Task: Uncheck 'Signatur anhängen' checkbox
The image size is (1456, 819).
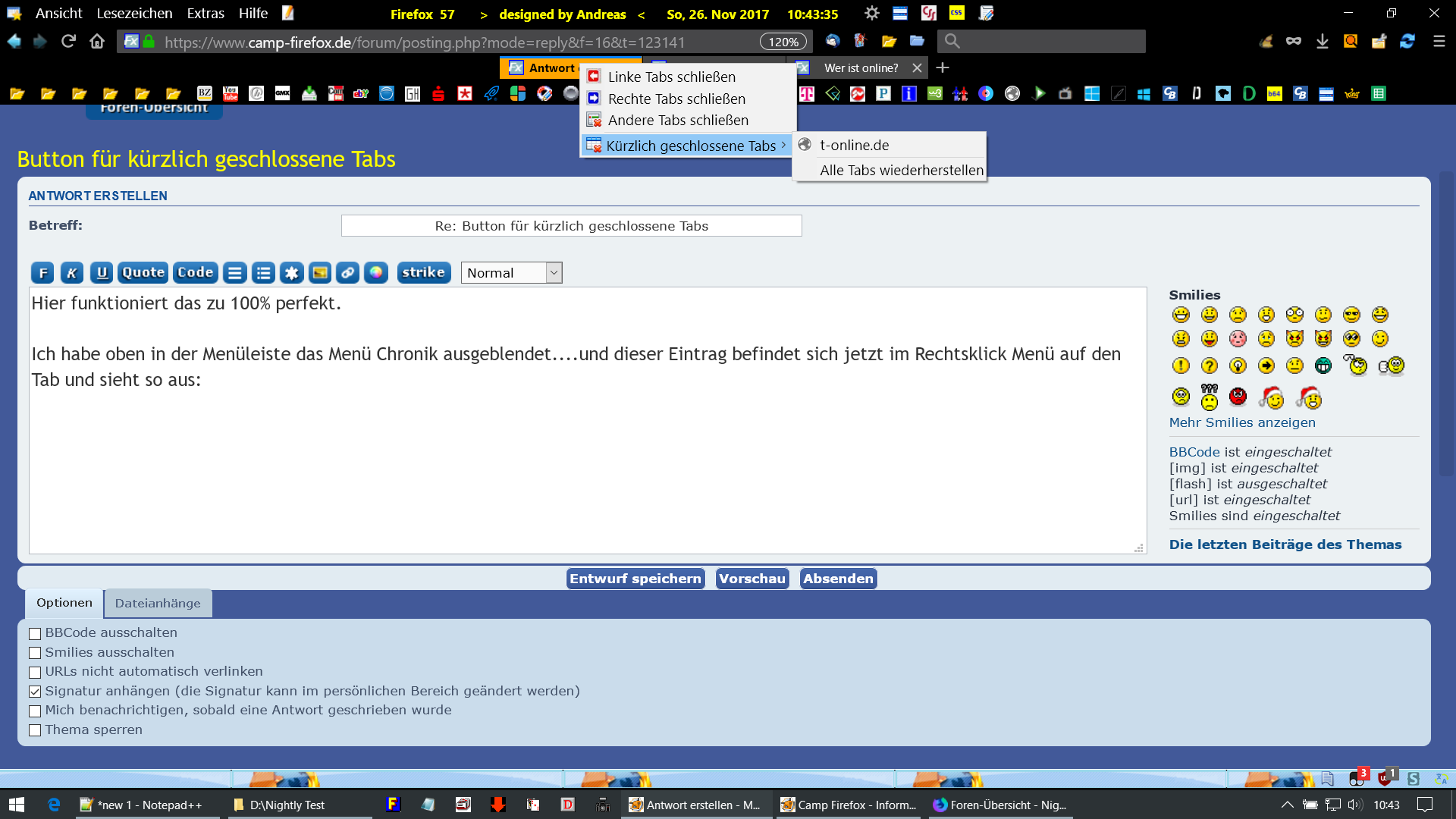Action: point(35,692)
